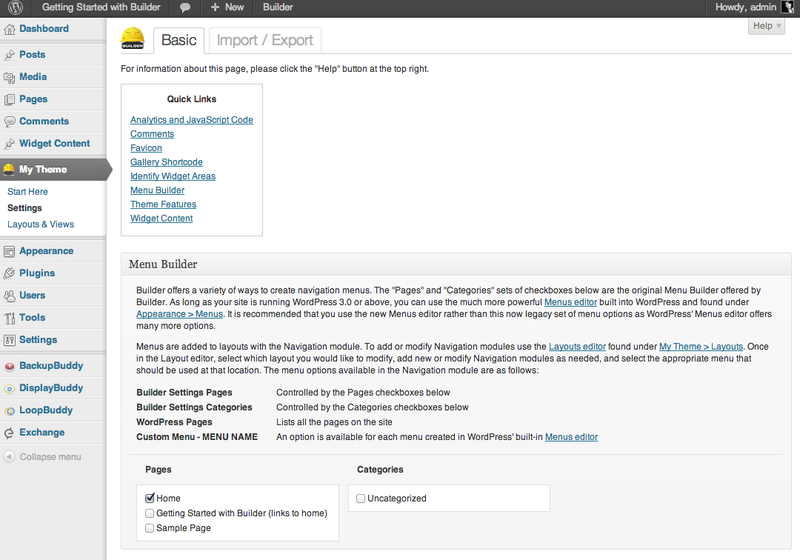The height and width of the screenshot is (560, 800).
Task: Click the Collapse menu arrow icon
Action: click(x=9, y=456)
